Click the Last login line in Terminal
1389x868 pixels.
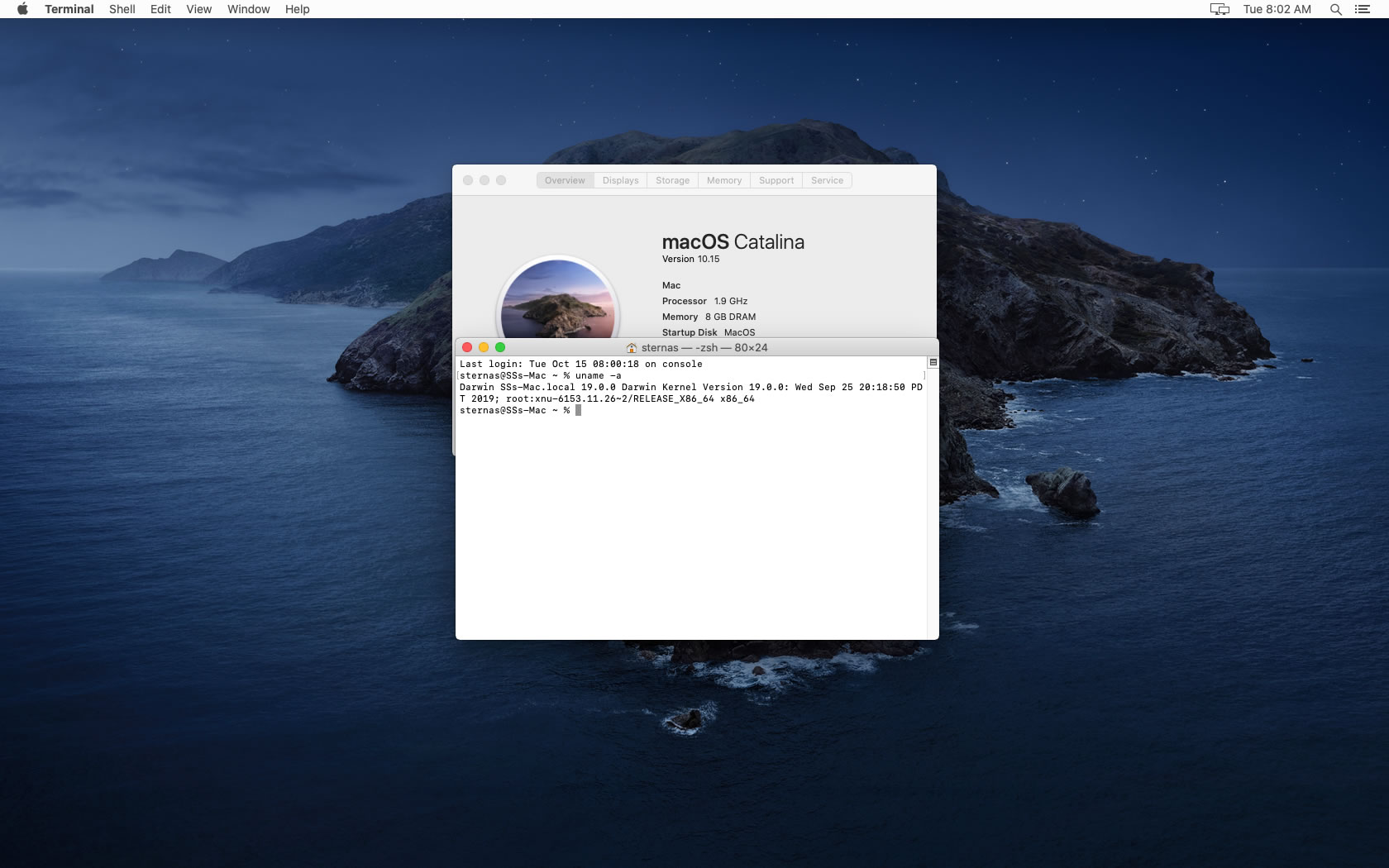tap(580, 364)
